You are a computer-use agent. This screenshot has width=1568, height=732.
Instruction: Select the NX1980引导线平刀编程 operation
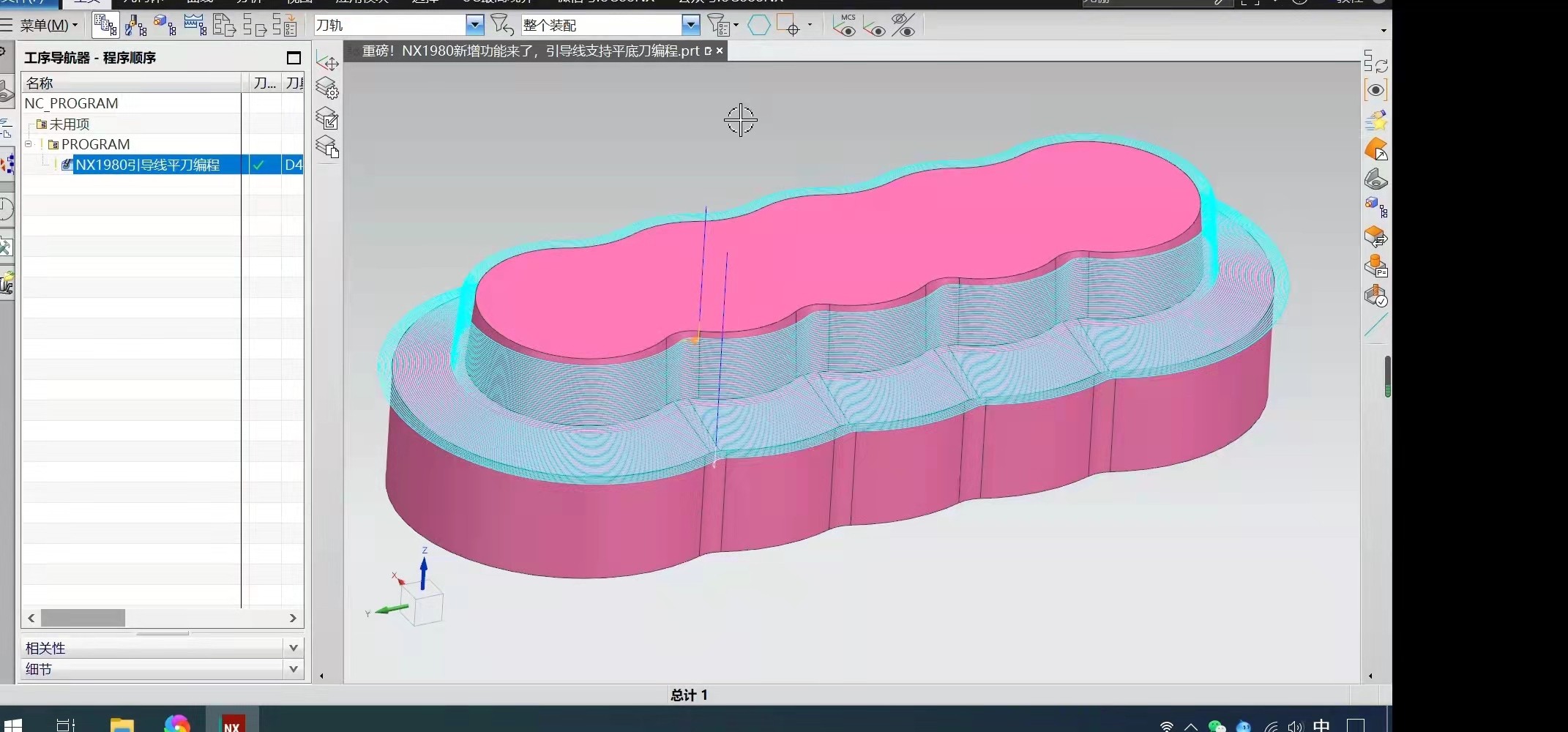pyautogui.click(x=148, y=165)
